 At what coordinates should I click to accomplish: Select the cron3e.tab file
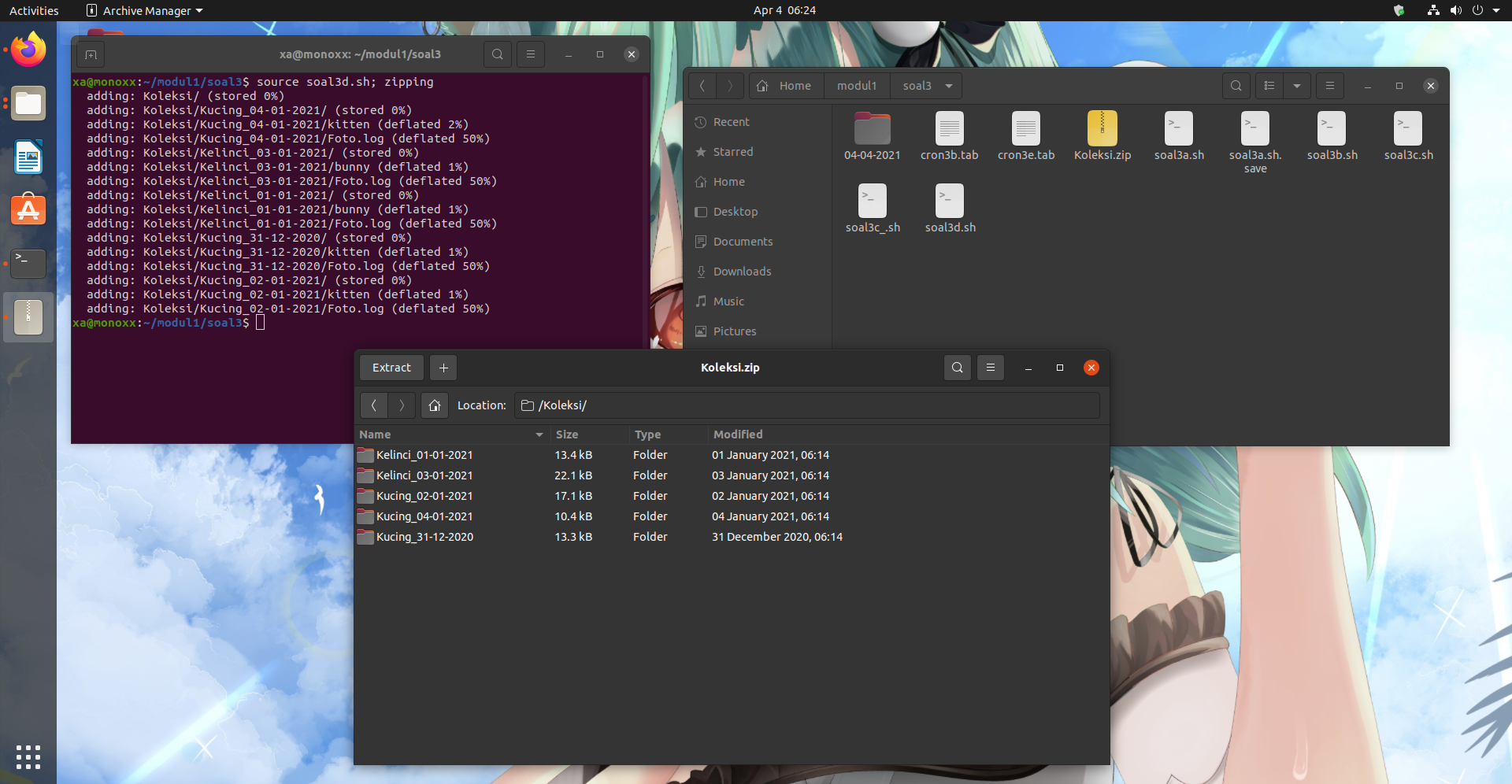tap(1026, 136)
